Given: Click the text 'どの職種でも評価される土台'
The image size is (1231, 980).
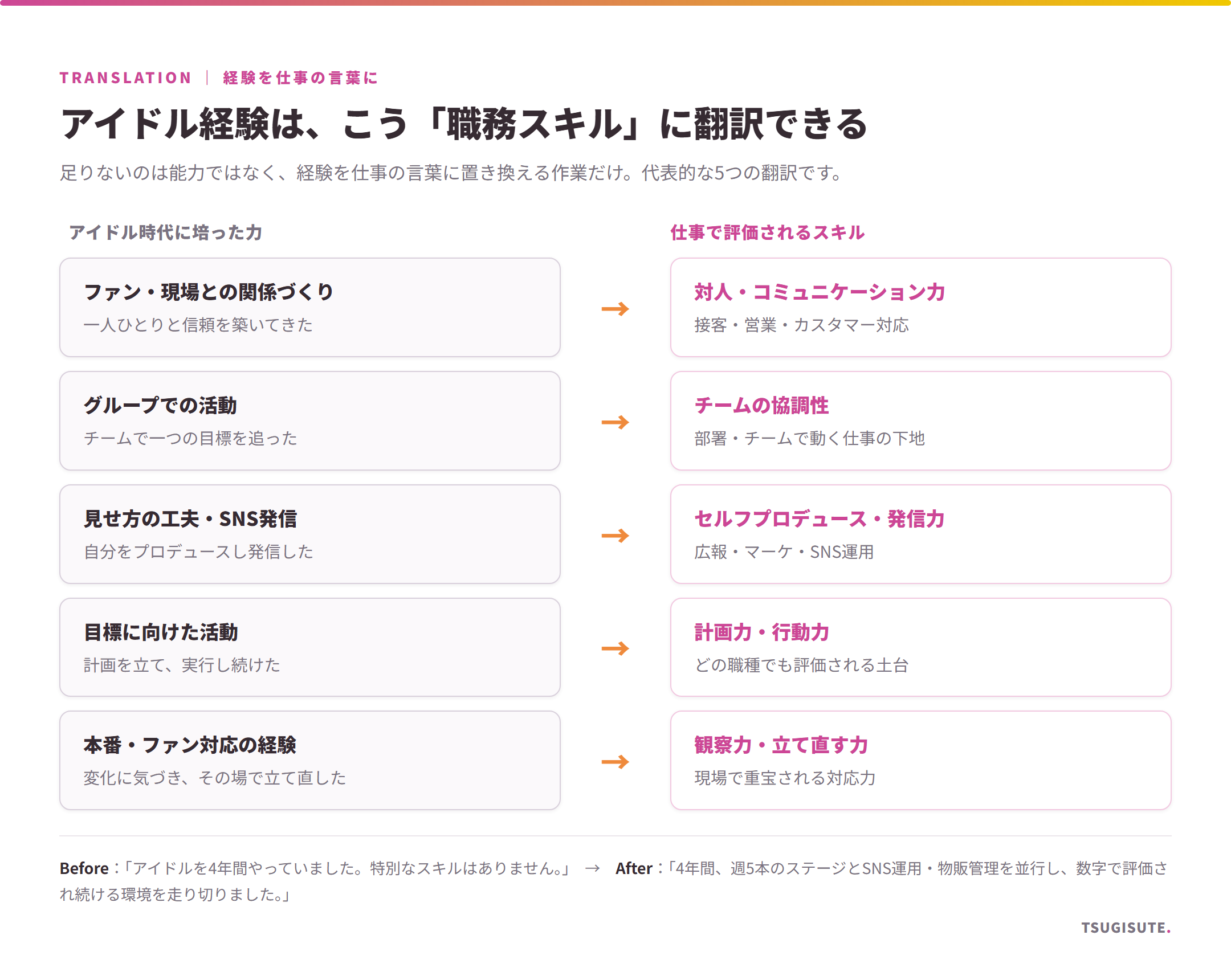Looking at the screenshot, I should click(801, 665).
